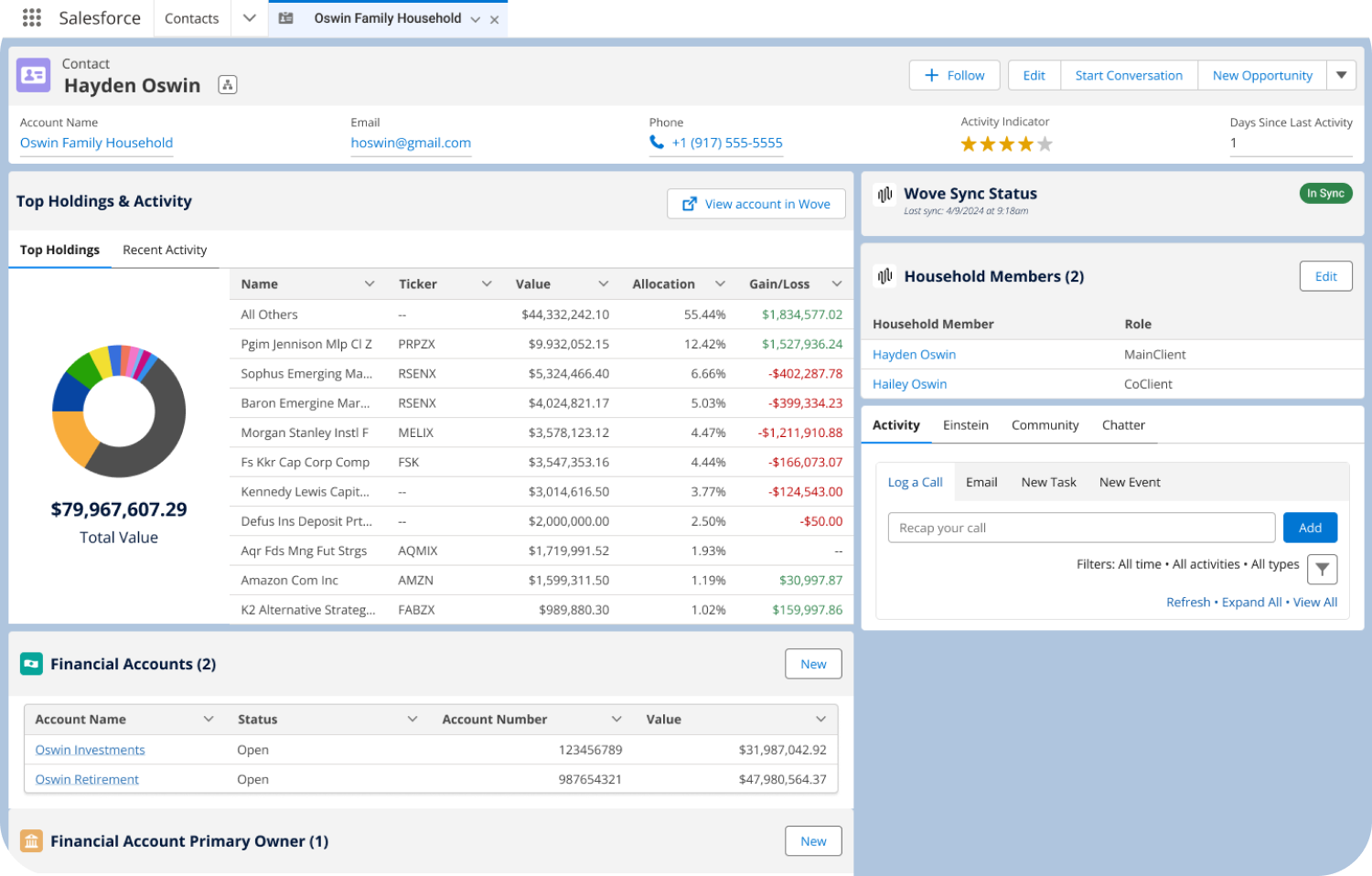The height and width of the screenshot is (876, 1372).
Task: Click the plus icon on Follow button
Action: coord(932,75)
